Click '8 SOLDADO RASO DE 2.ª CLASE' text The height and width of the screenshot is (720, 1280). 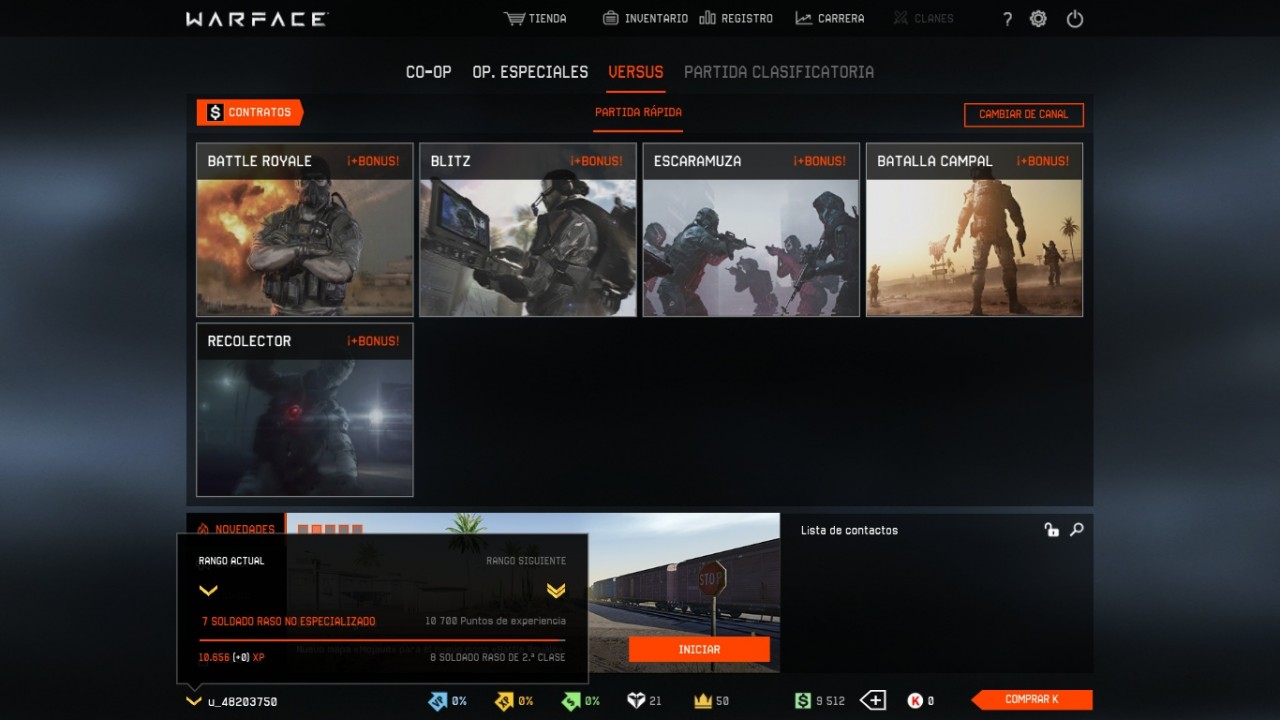click(497, 657)
